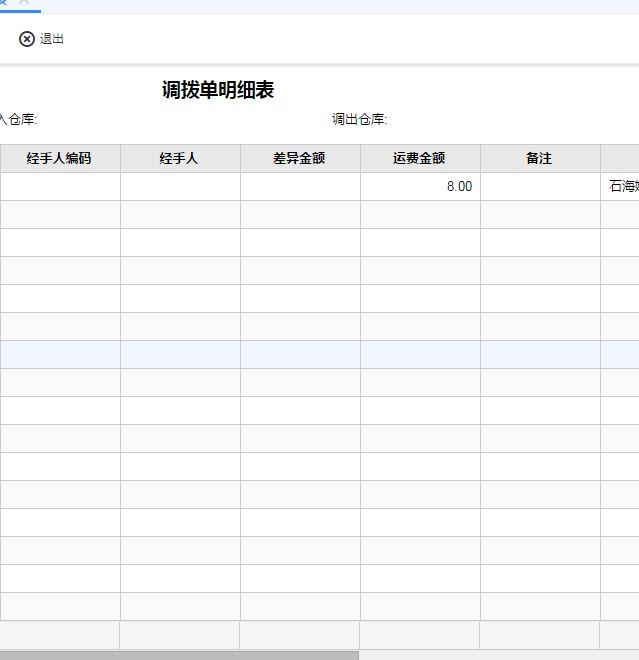Select the 8.00 freight amount cell
The image size is (639, 660).
pyautogui.click(x=420, y=186)
